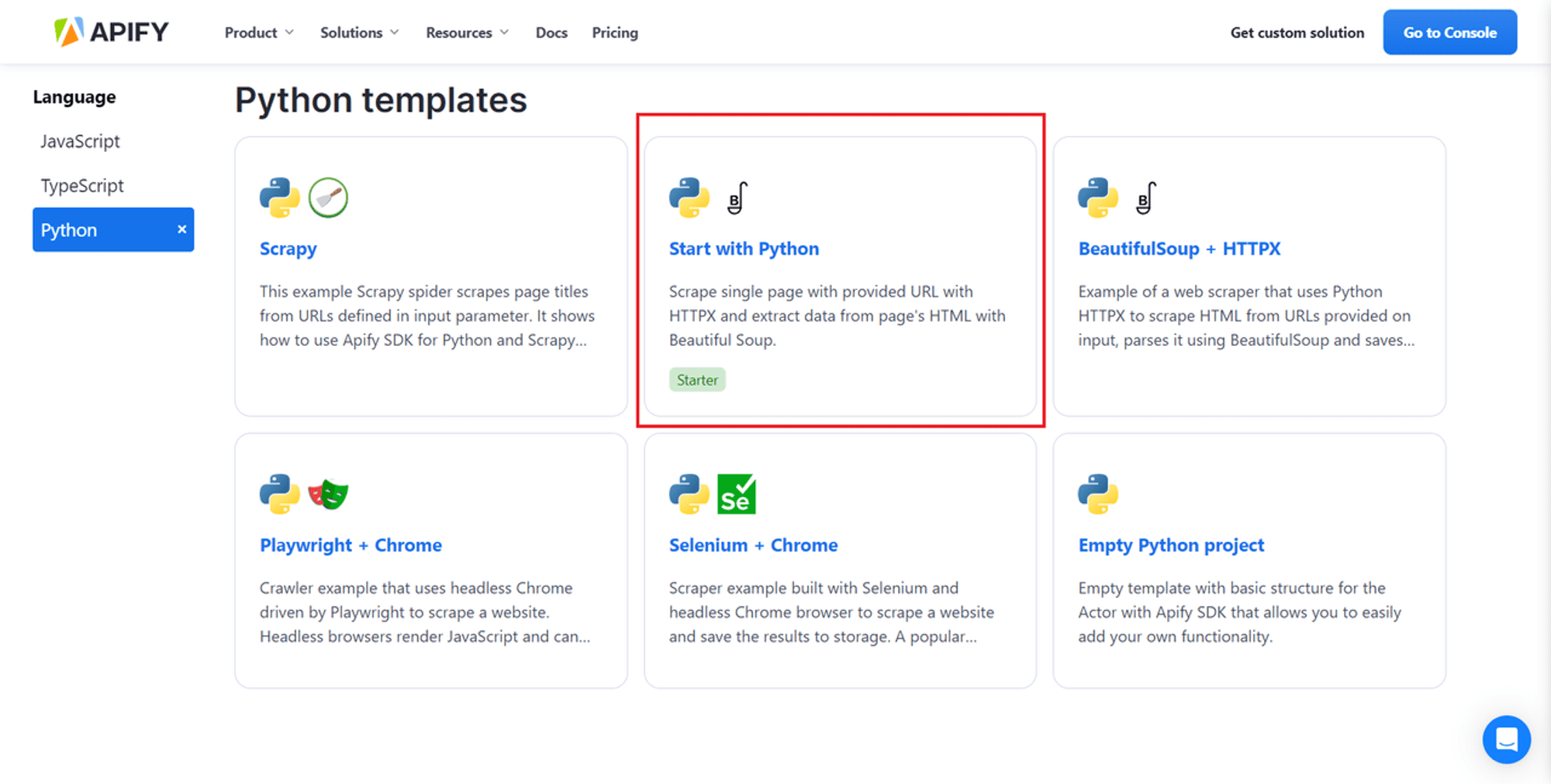Click the Playwright masks icon
The image size is (1551, 784).
(x=328, y=494)
